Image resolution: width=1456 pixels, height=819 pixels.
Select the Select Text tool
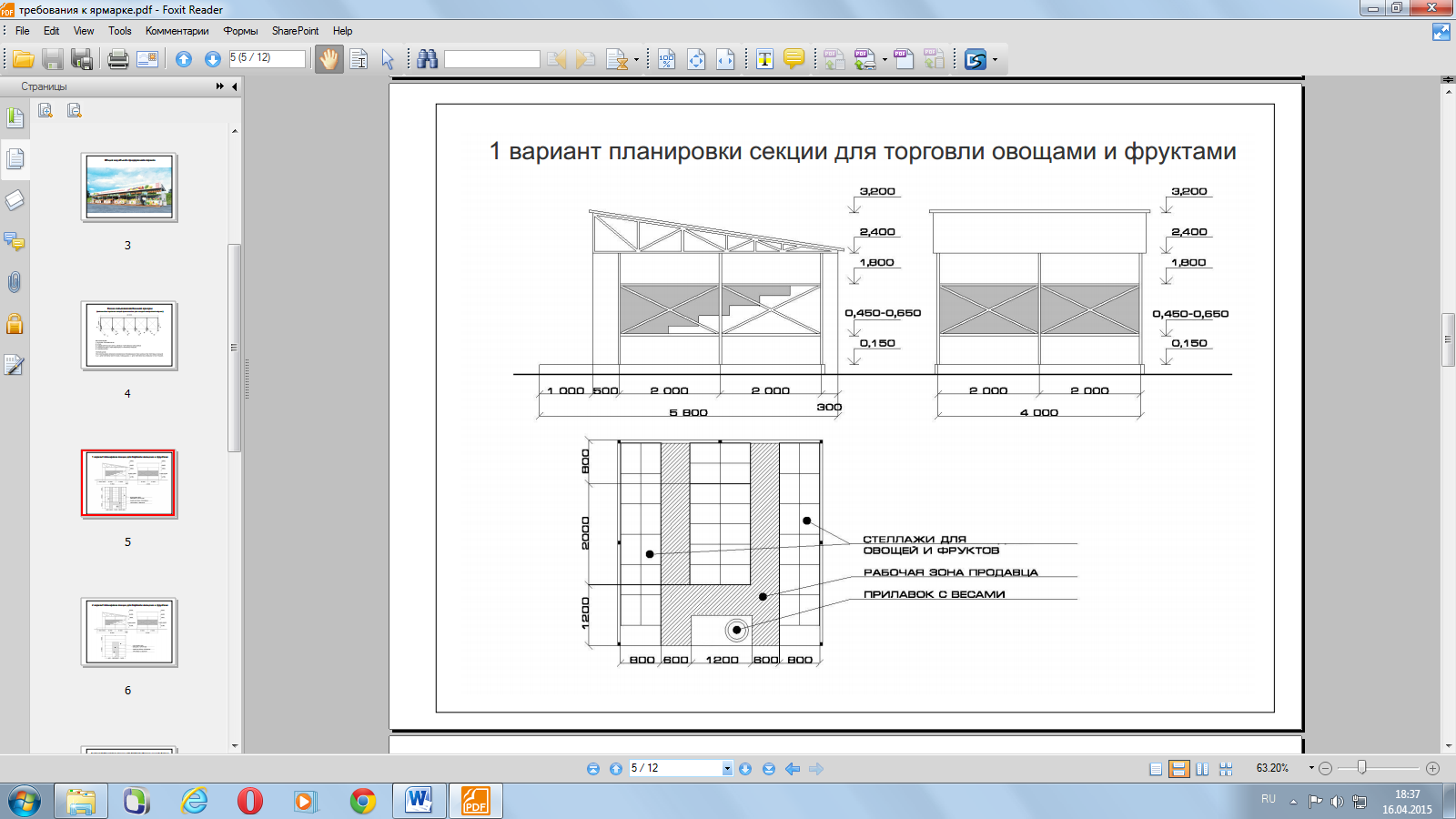click(359, 59)
